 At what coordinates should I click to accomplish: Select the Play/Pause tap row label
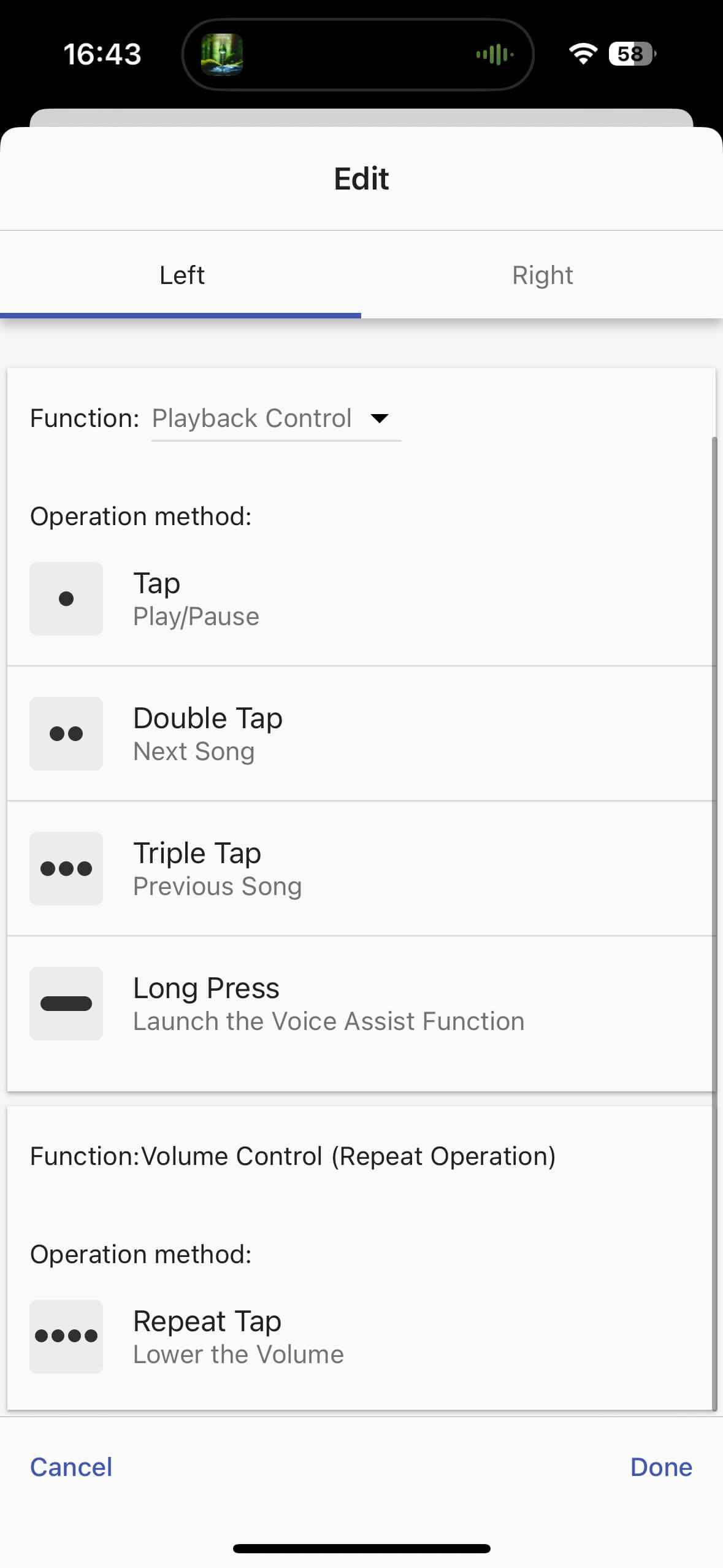click(196, 617)
